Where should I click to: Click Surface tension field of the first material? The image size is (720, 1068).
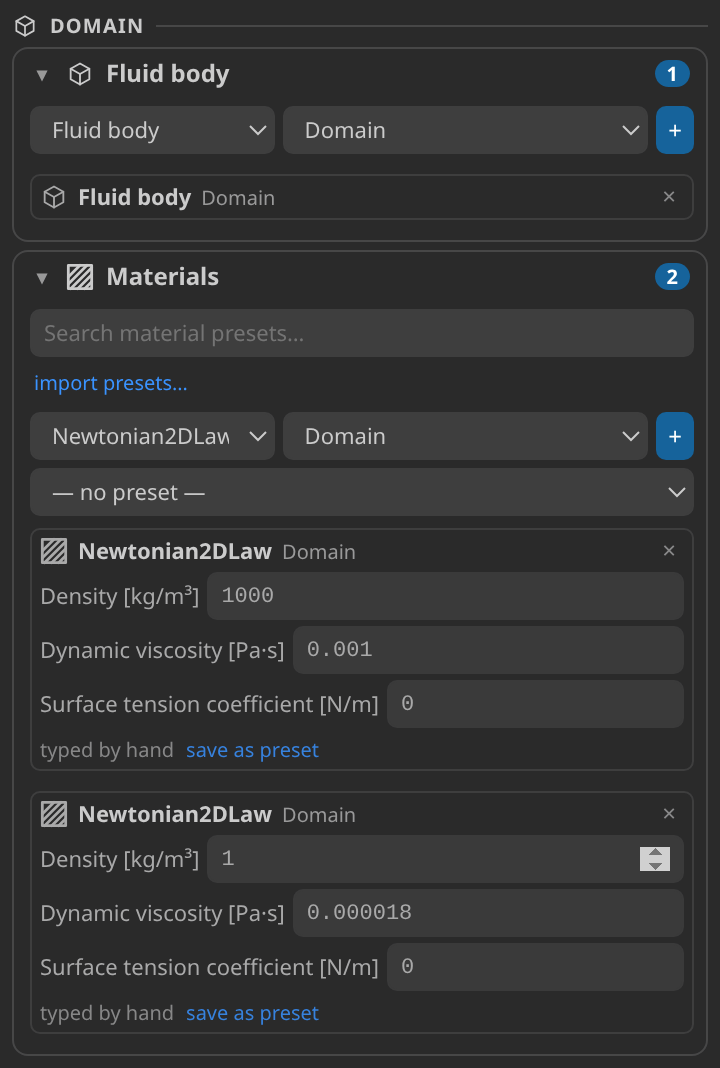pyautogui.click(x=535, y=704)
